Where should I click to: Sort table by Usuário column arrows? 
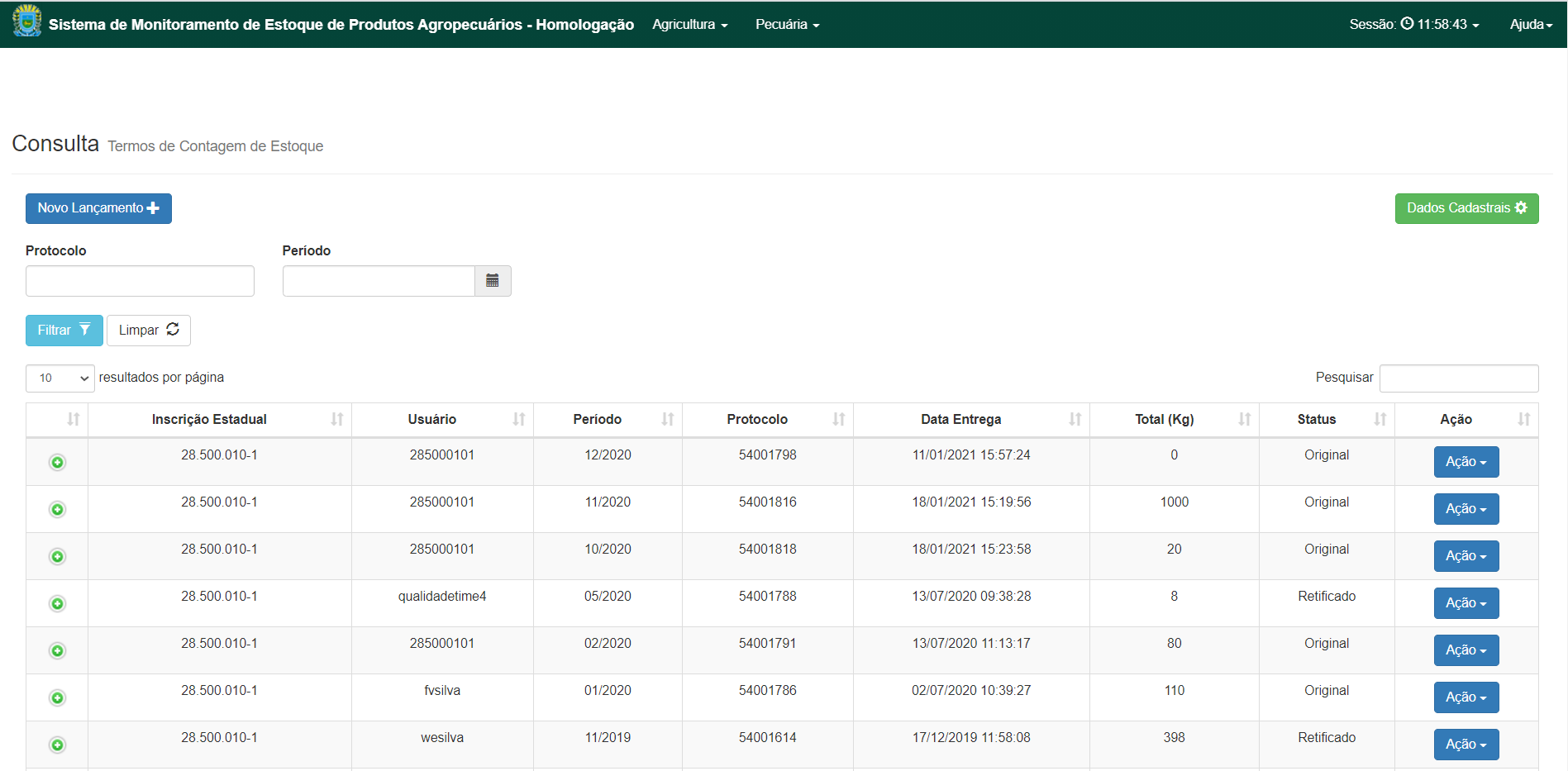[x=519, y=419]
